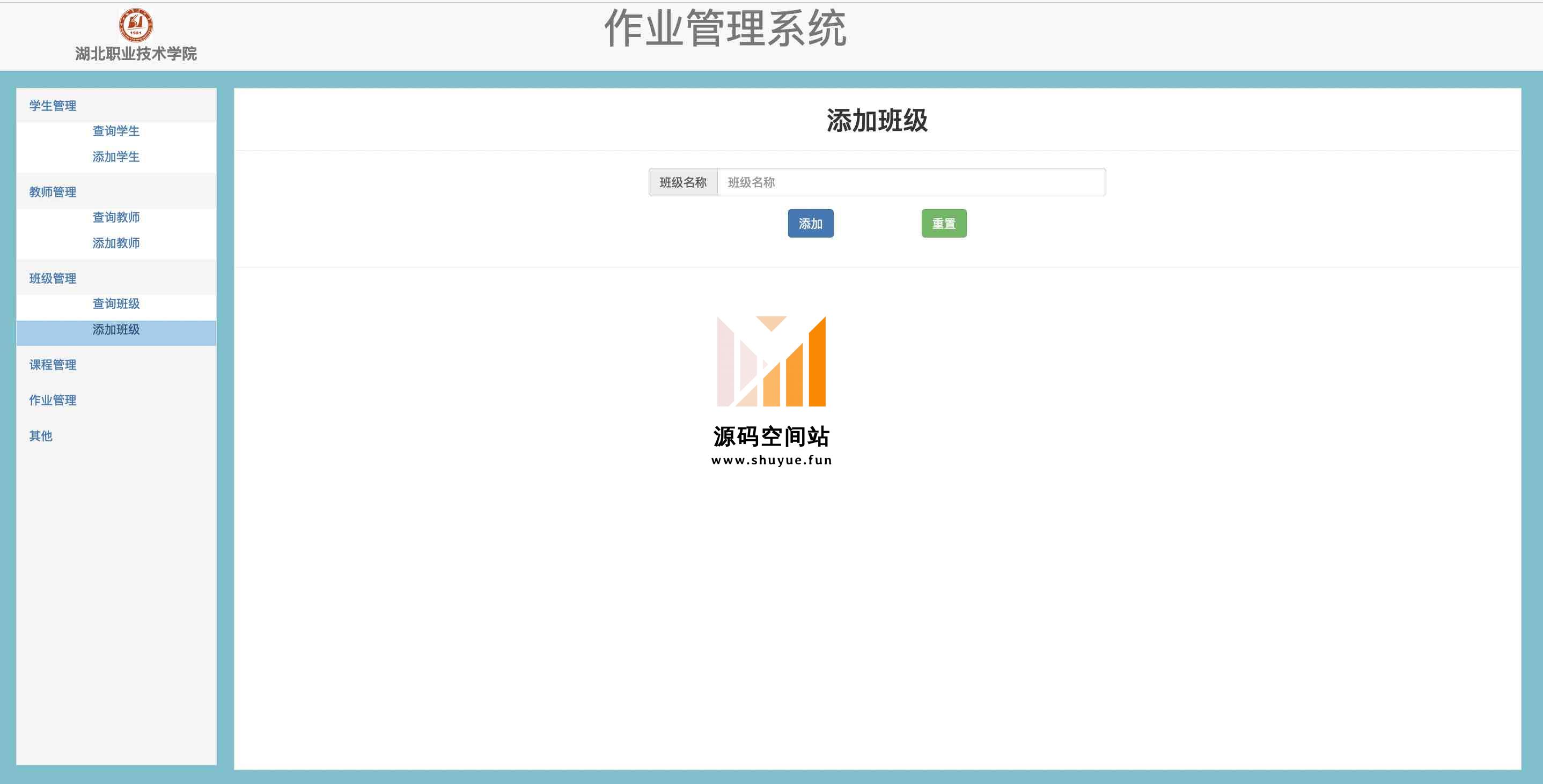This screenshot has height=784, width=1543.
Task: Click the blue 添加 button
Action: [x=811, y=224]
